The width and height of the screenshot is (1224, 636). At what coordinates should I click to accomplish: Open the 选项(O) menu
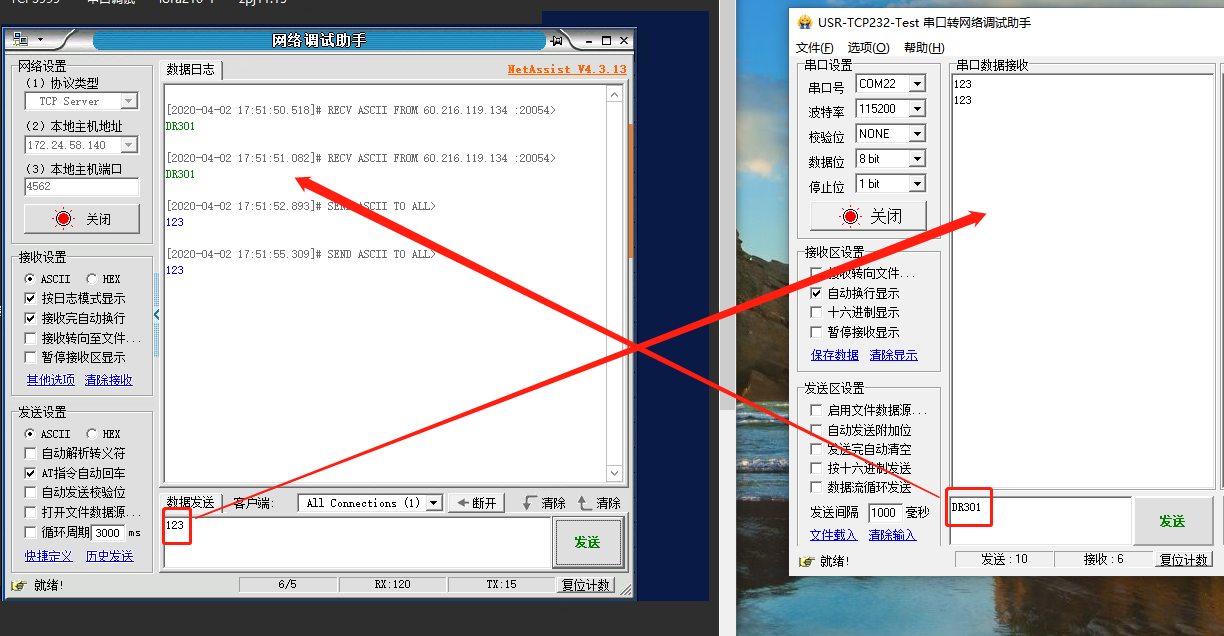867,48
